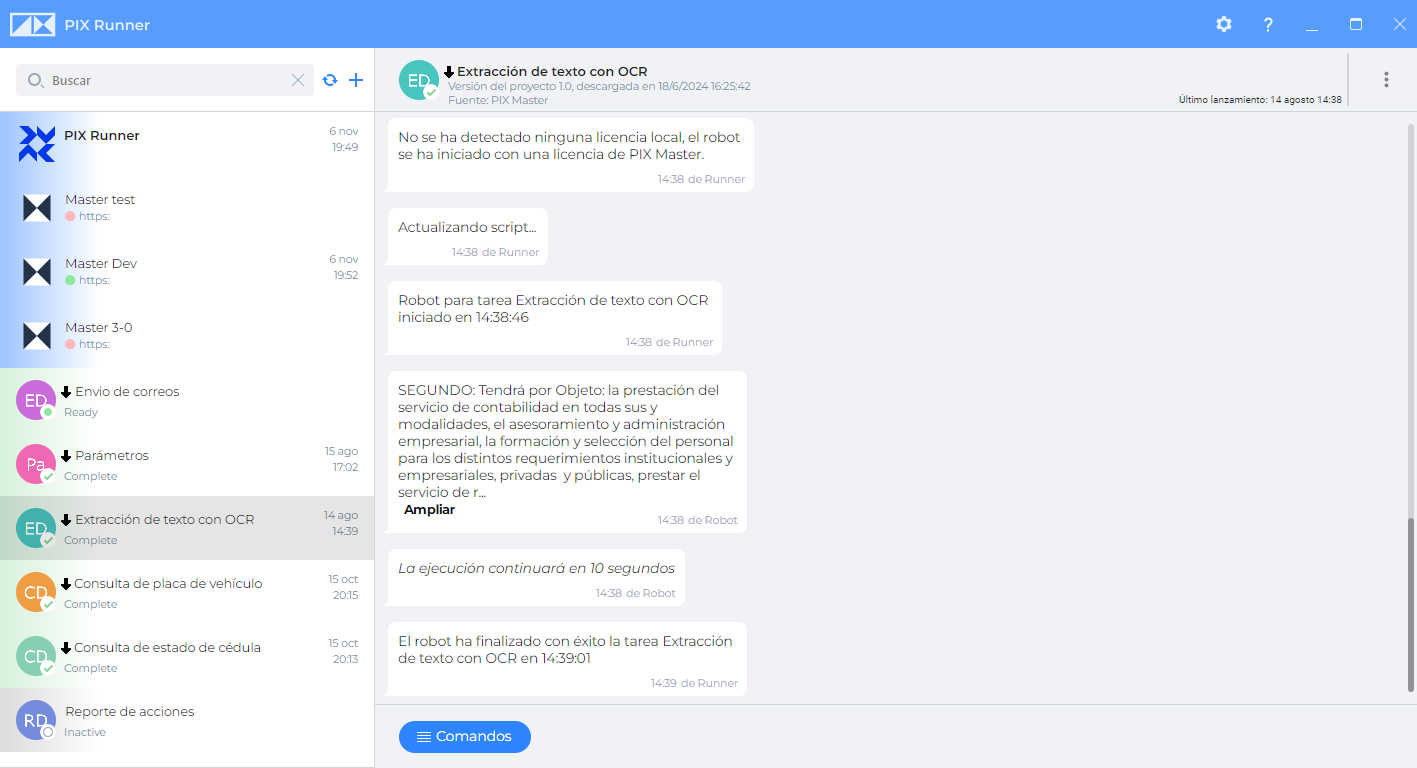Open Consulta de placa de vehículo robot
The image size is (1417, 768).
tap(187, 592)
